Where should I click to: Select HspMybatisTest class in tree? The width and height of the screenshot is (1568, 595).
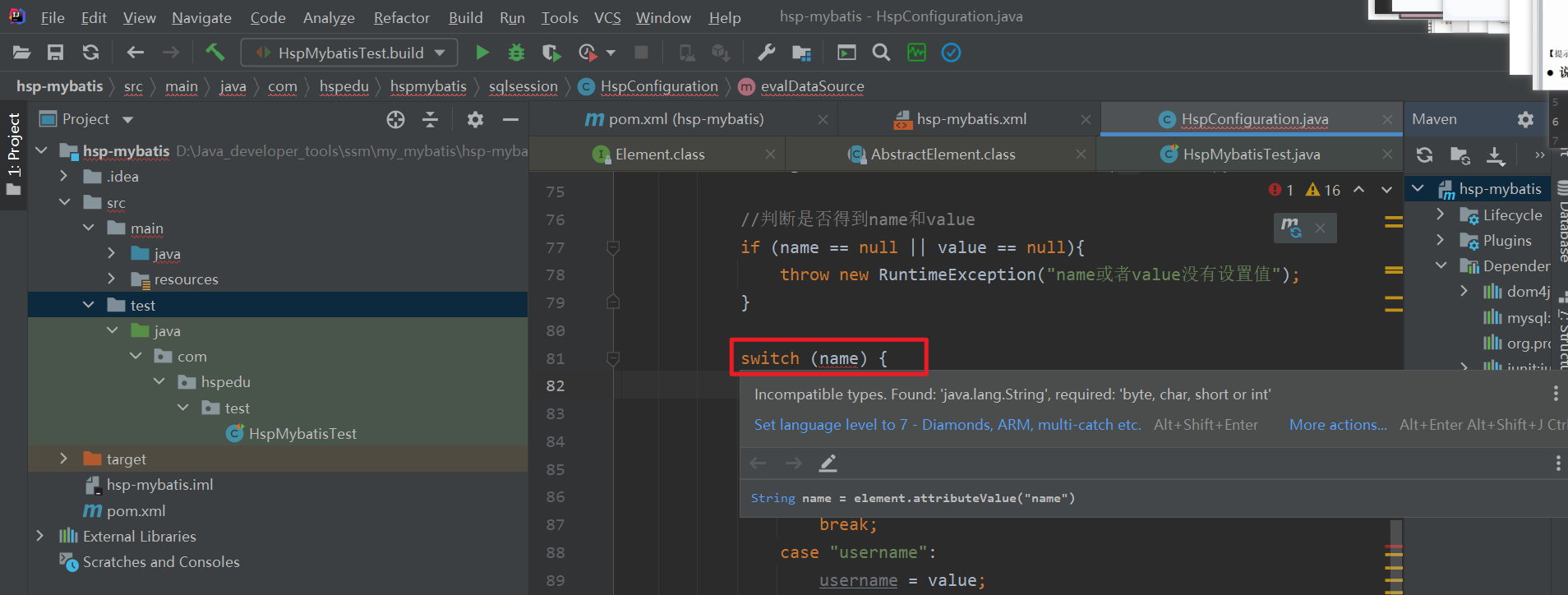click(302, 433)
